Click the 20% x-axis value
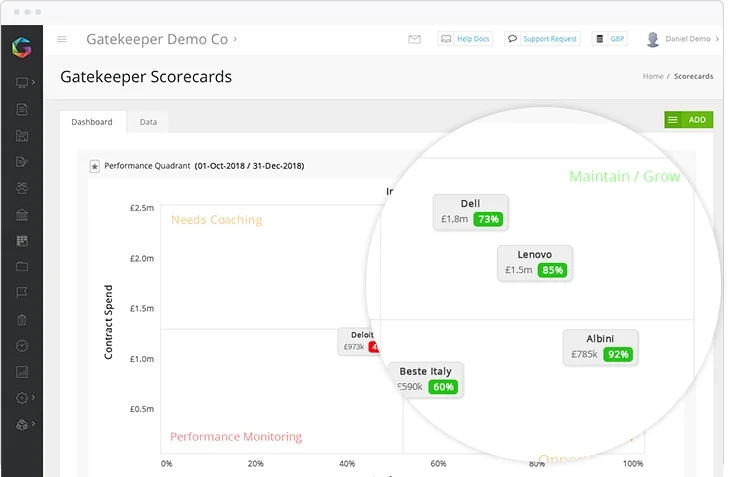 [256, 464]
